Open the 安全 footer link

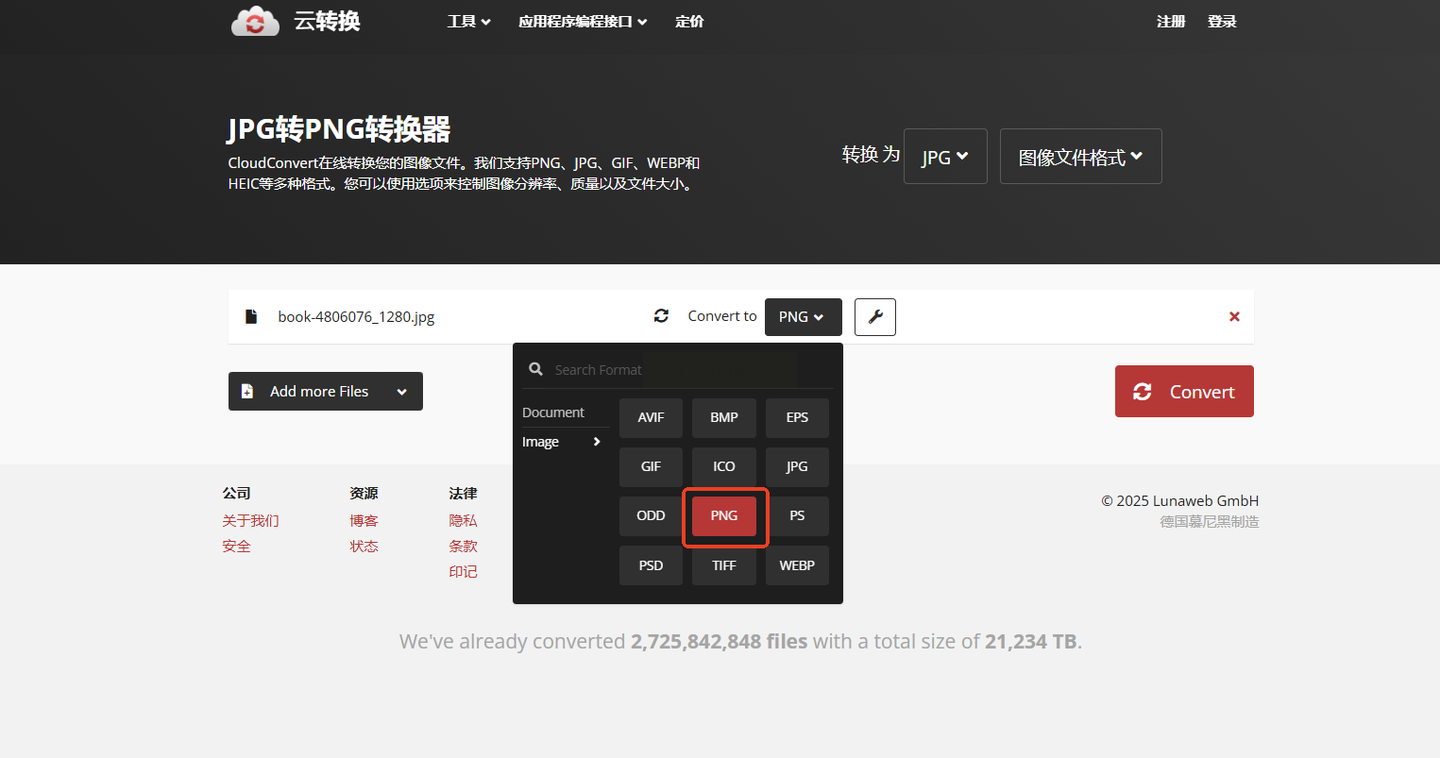tap(237, 546)
